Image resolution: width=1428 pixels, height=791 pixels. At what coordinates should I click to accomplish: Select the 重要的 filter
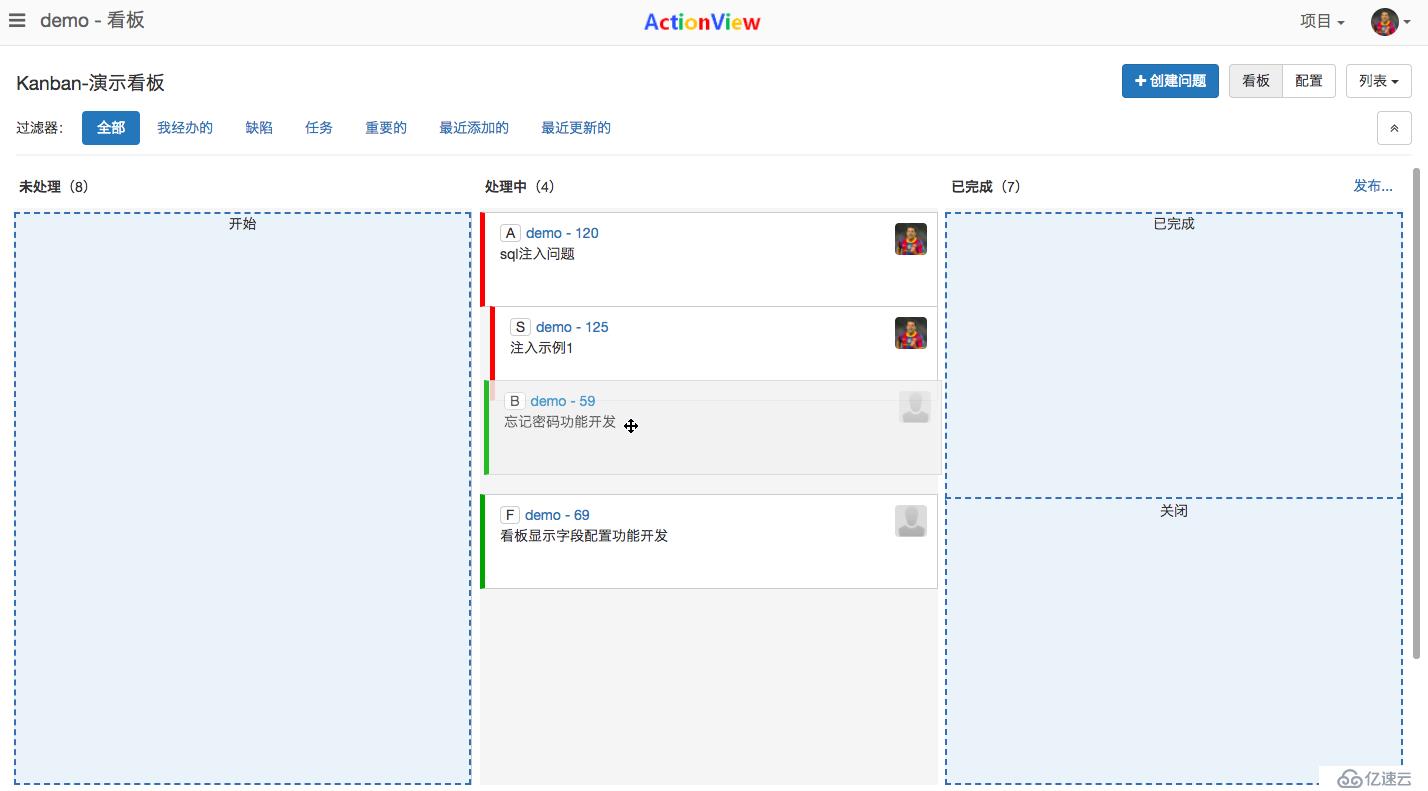[386, 128]
